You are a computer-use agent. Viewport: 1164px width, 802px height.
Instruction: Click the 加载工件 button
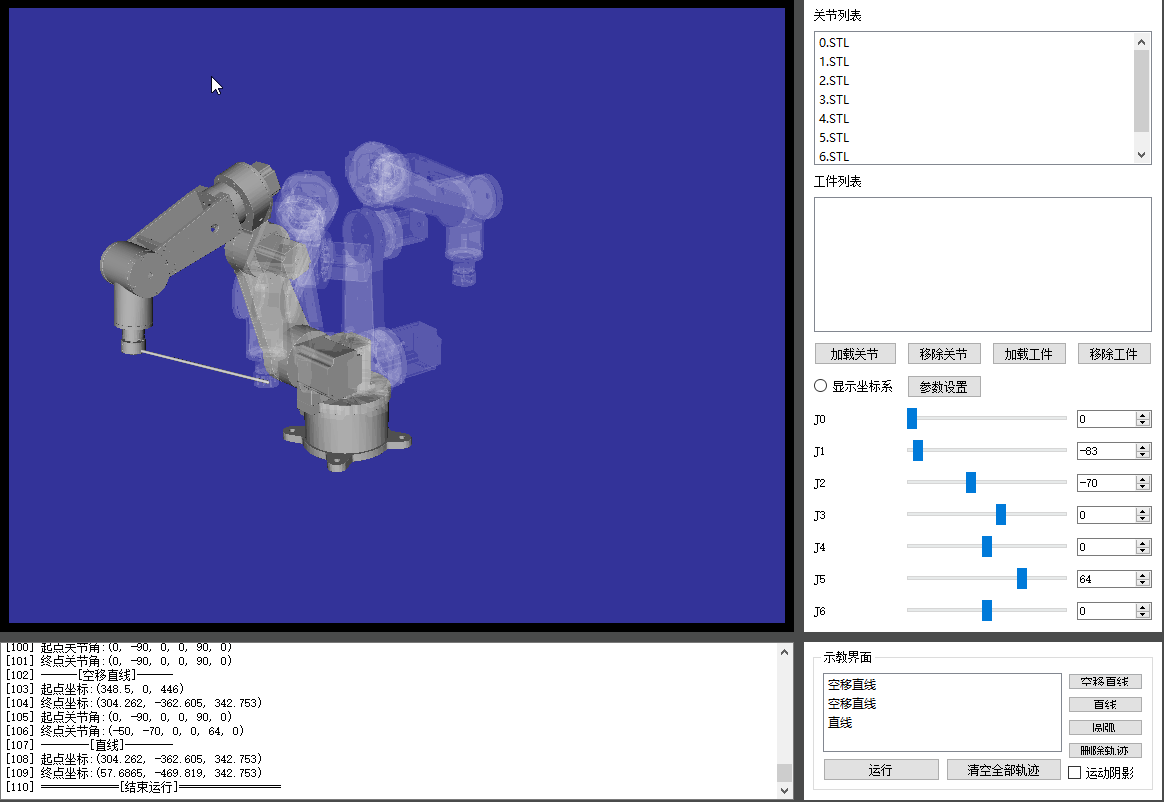1029,354
